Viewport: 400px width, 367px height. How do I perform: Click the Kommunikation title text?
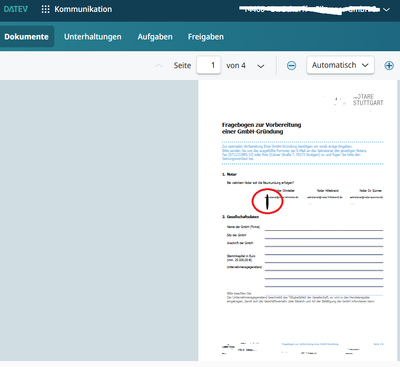[x=83, y=9]
